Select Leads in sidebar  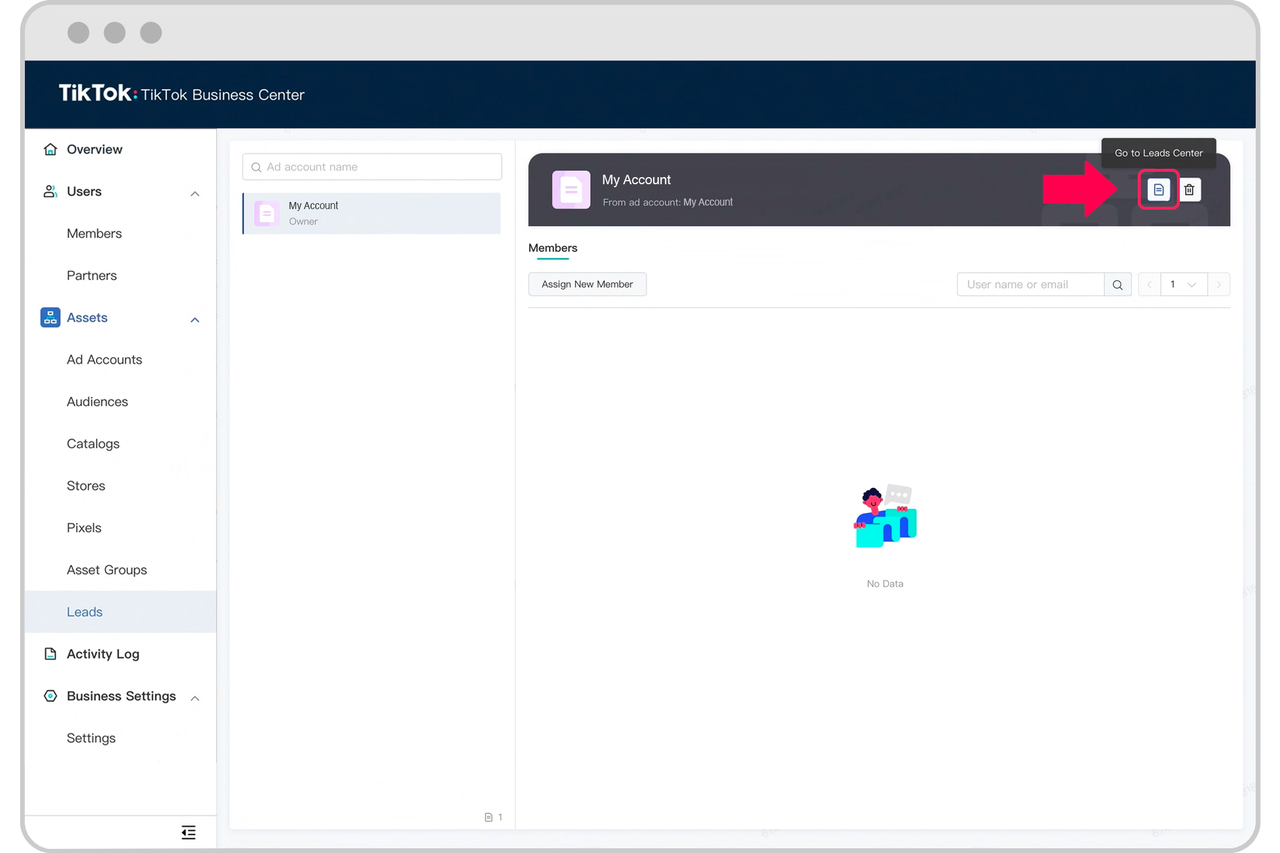(120, 611)
